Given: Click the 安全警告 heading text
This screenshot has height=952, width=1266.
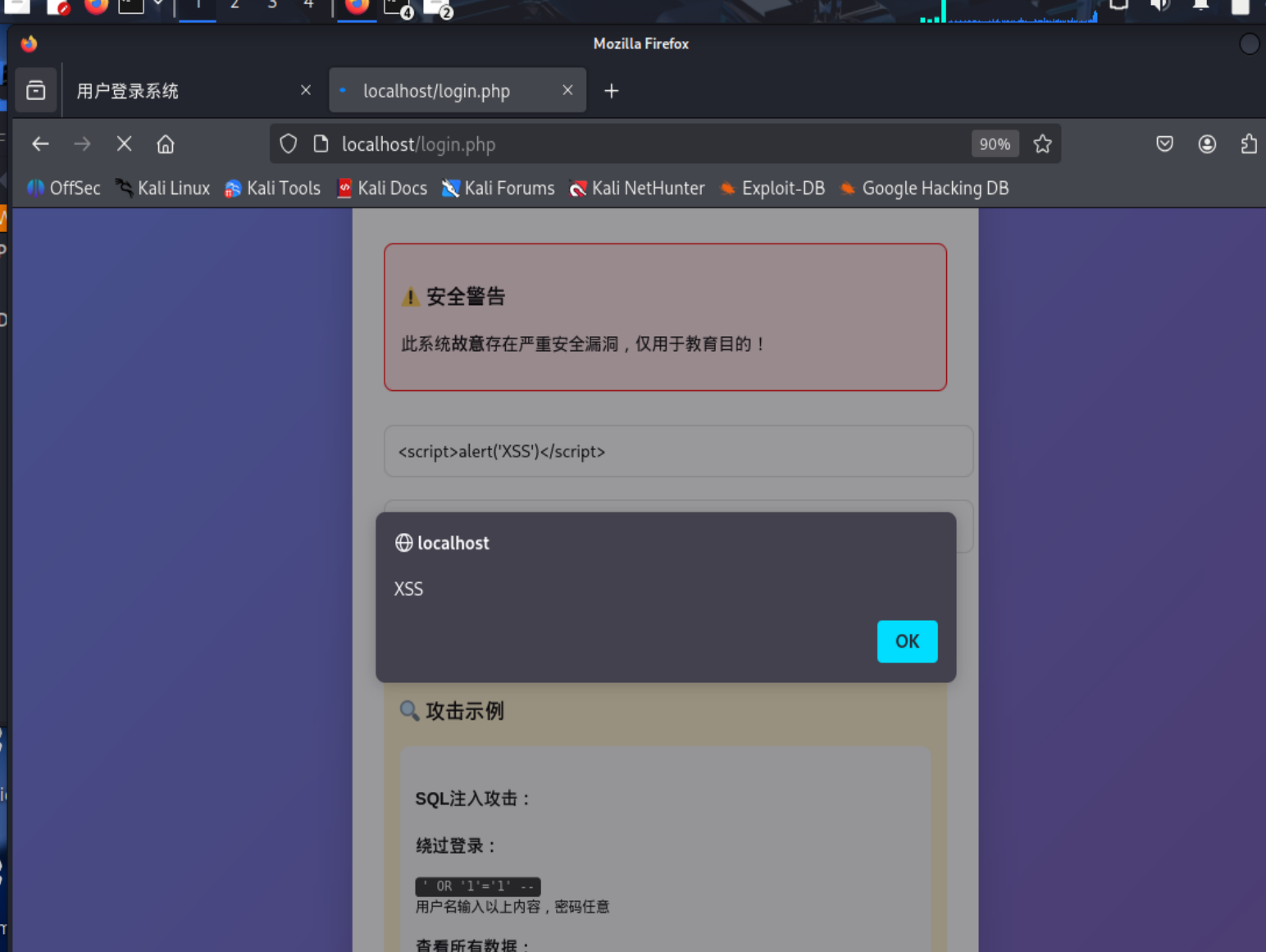Looking at the screenshot, I should pos(465,297).
